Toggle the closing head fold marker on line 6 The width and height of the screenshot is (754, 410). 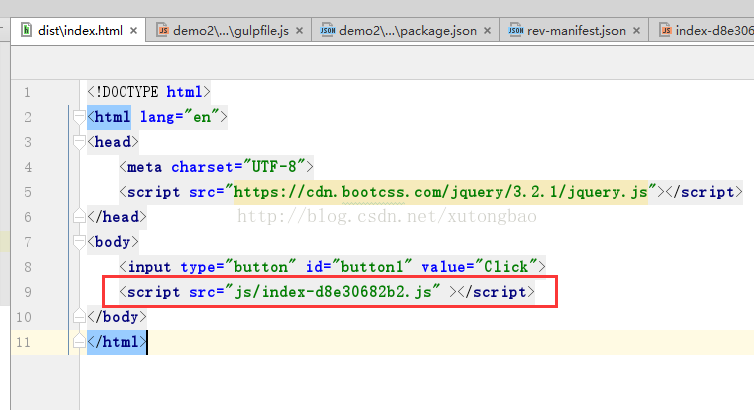tap(79, 217)
